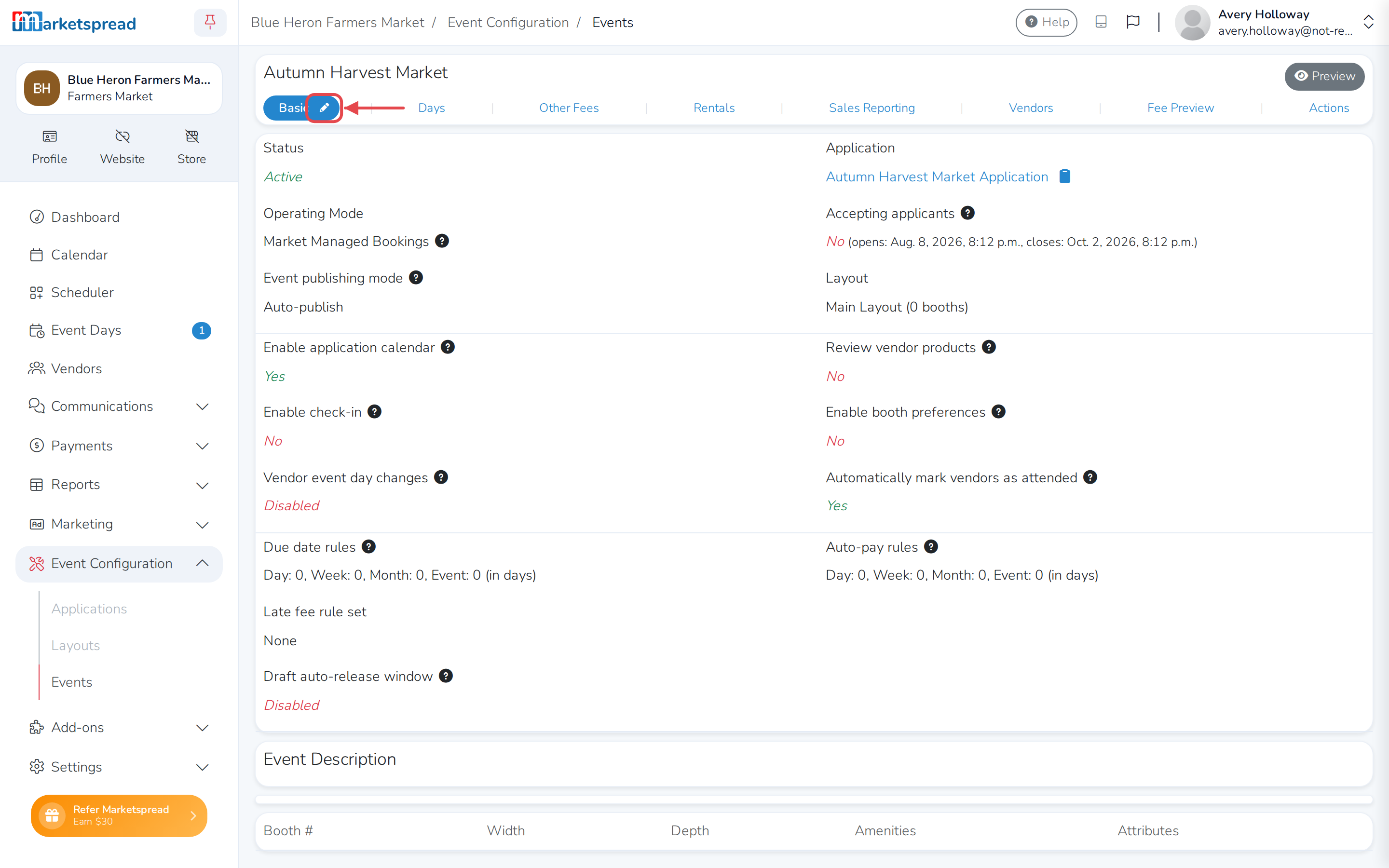The height and width of the screenshot is (868, 1389).
Task: Open the Avery Holloway account dropdown
Action: 1273,22
